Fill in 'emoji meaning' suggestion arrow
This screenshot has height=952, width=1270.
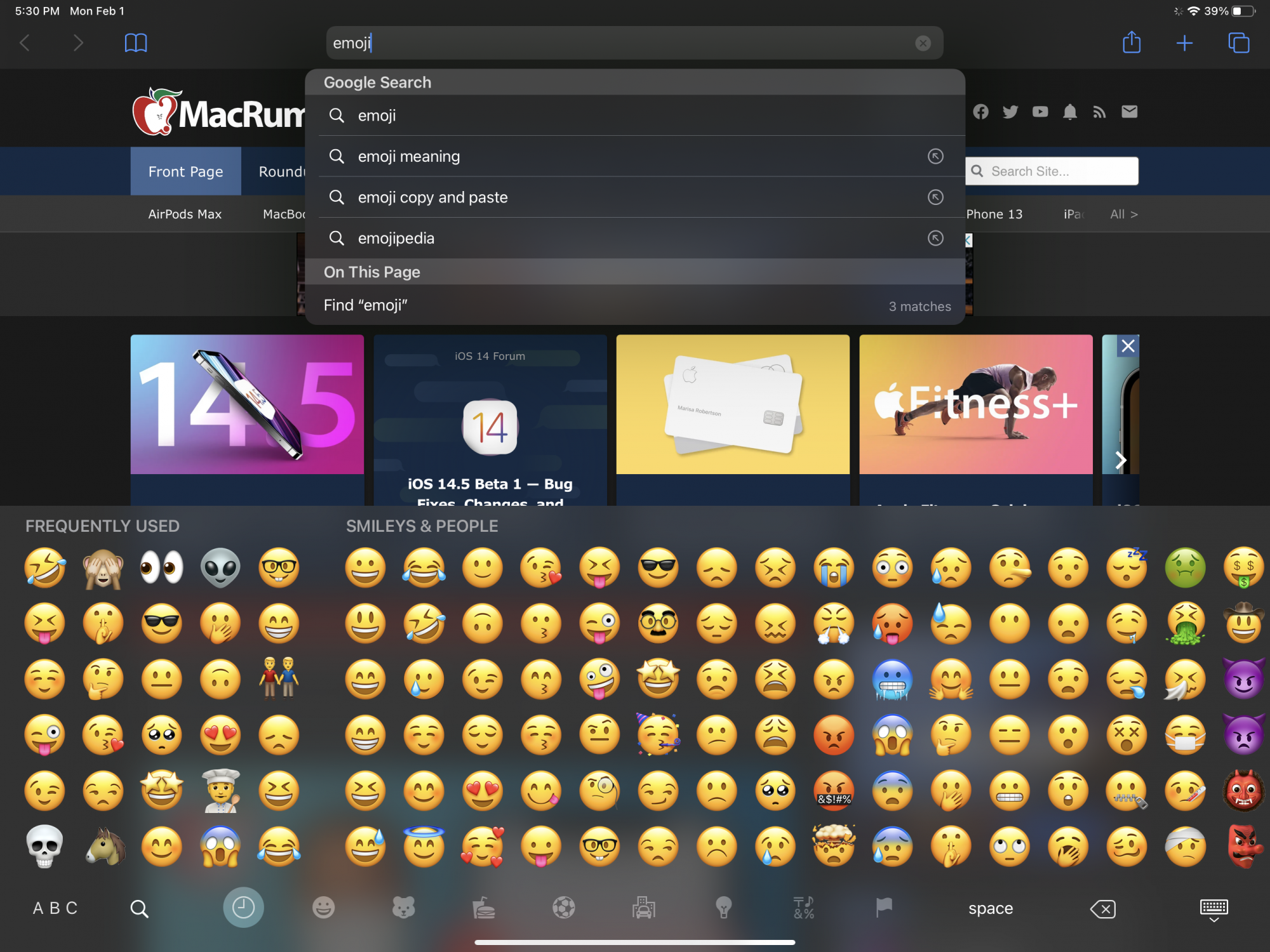935,156
